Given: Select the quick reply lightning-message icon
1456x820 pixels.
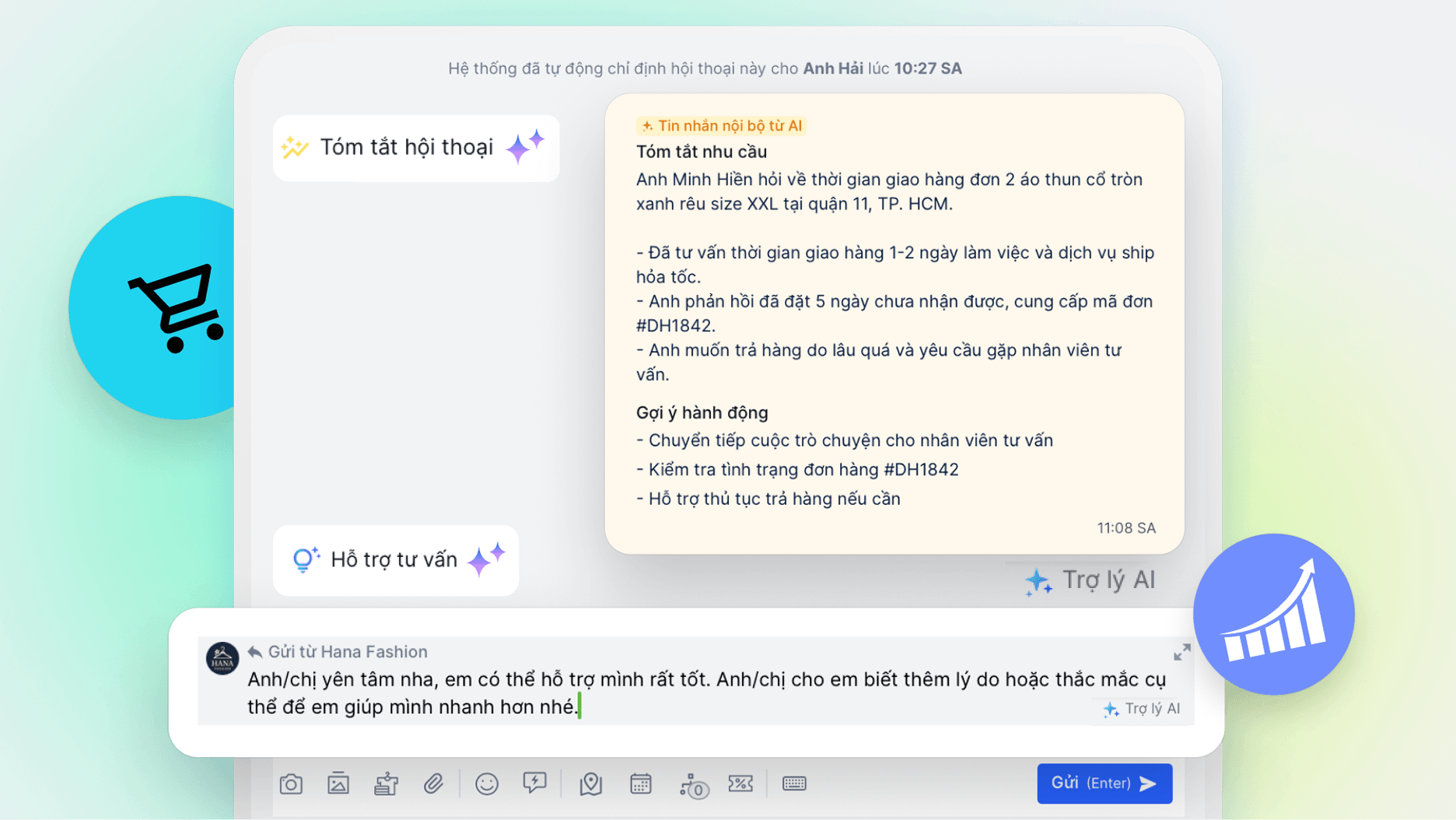Looking at the screenshot, I should coord(534,783).
